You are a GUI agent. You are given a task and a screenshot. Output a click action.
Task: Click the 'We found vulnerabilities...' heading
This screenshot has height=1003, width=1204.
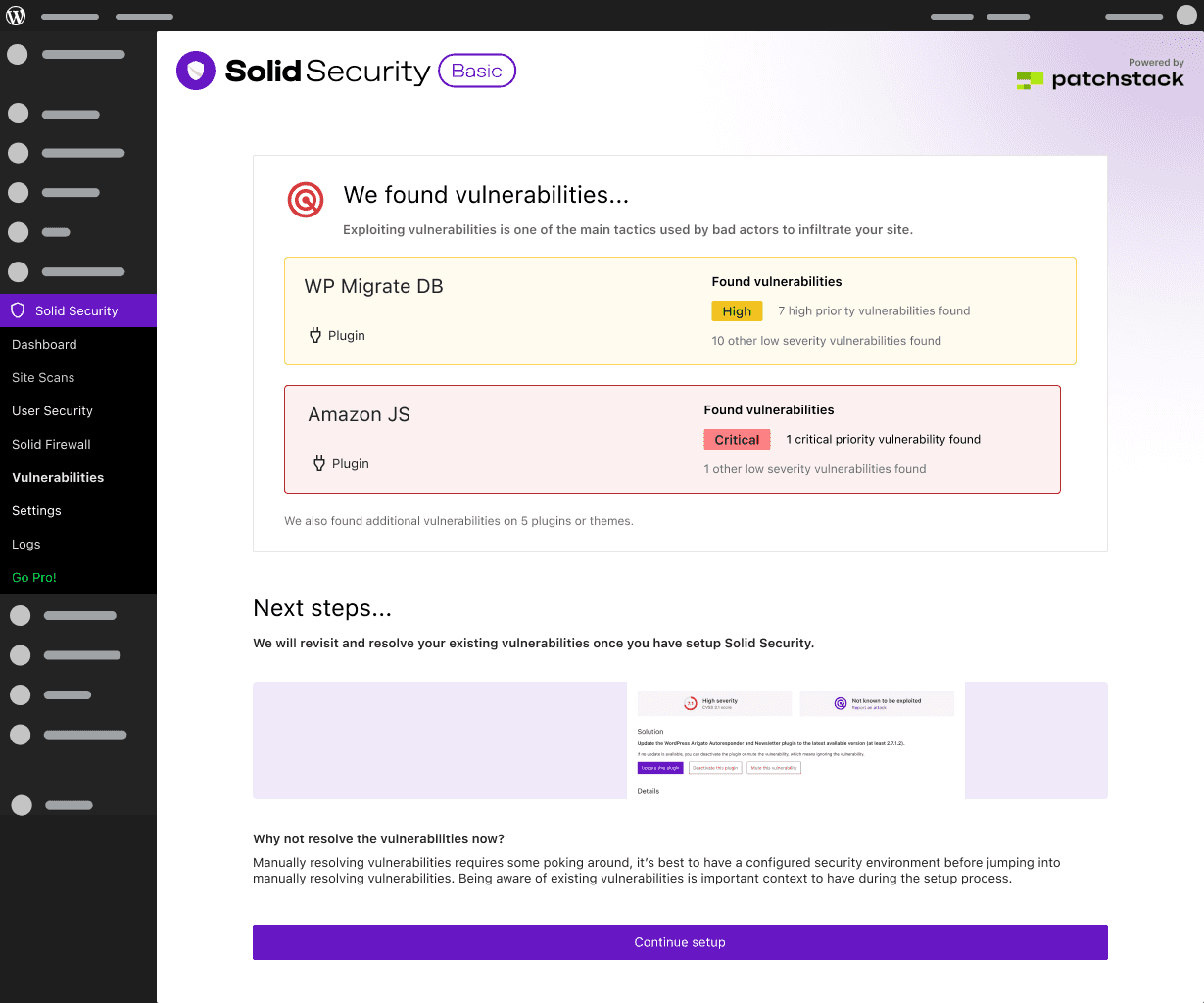click(x=486, y=195)
